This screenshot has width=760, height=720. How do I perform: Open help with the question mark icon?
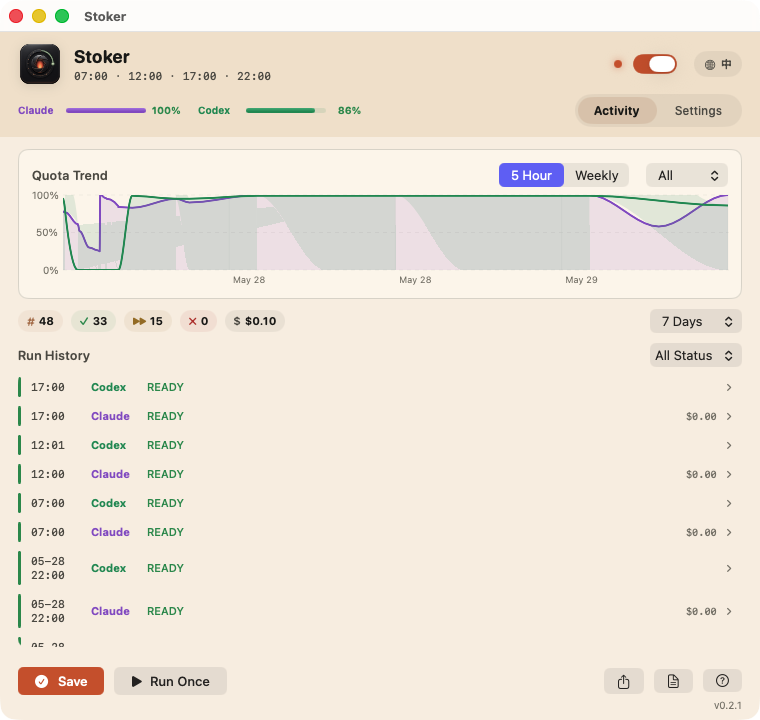(722, 681)
